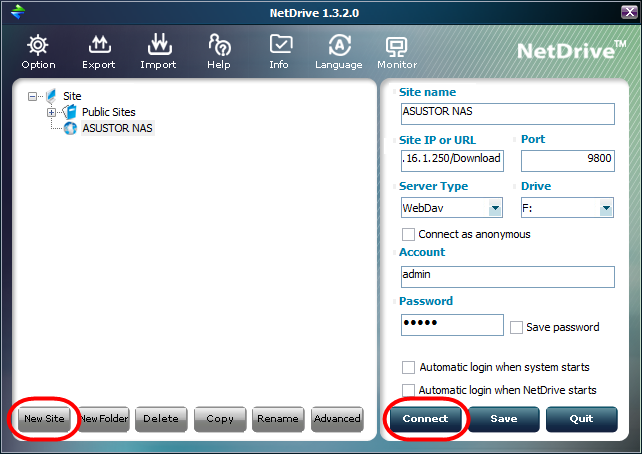The image size is (642, 454).
Task: Open the Info toolbar icon
Action: pos(281,44)
